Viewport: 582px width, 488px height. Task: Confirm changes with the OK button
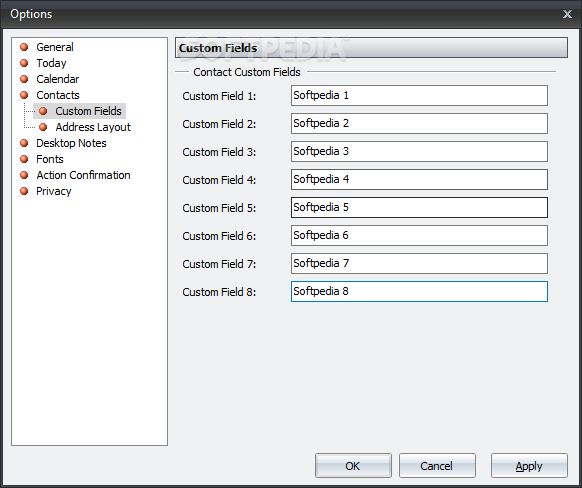(353, 465)
